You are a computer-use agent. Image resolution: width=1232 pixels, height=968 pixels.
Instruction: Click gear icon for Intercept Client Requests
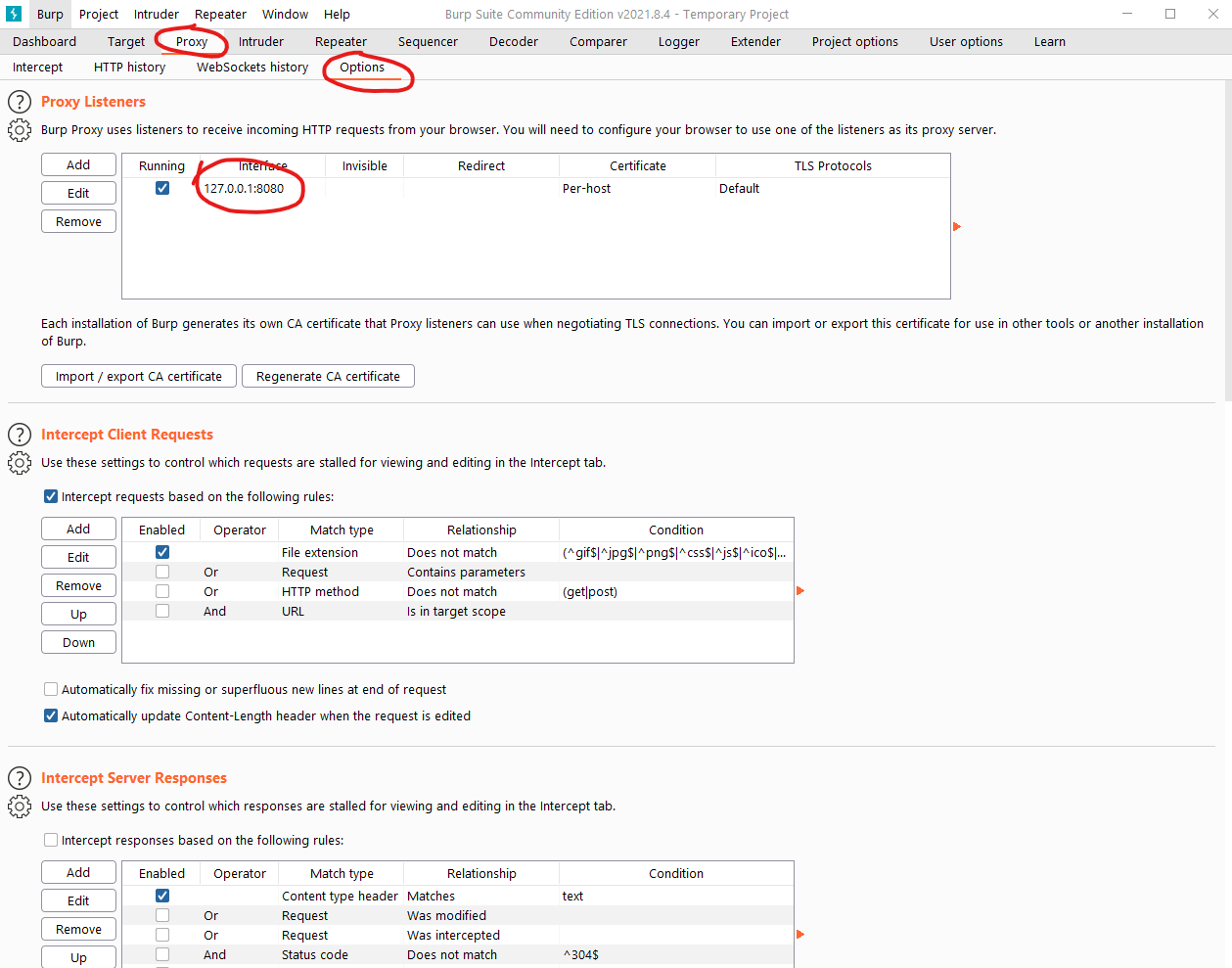(20, 463)
